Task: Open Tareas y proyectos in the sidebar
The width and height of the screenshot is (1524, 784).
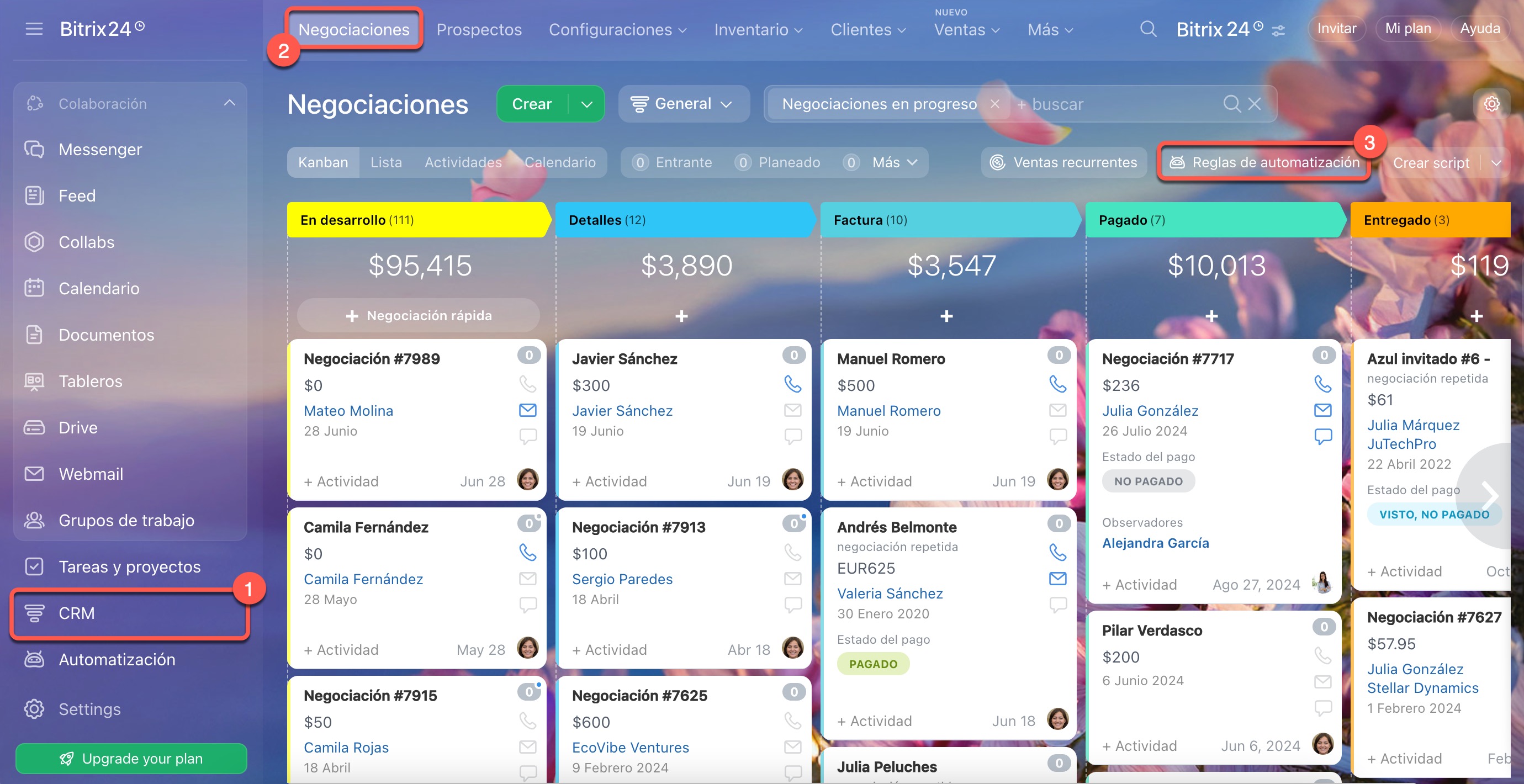Action: tap(130, 567)
